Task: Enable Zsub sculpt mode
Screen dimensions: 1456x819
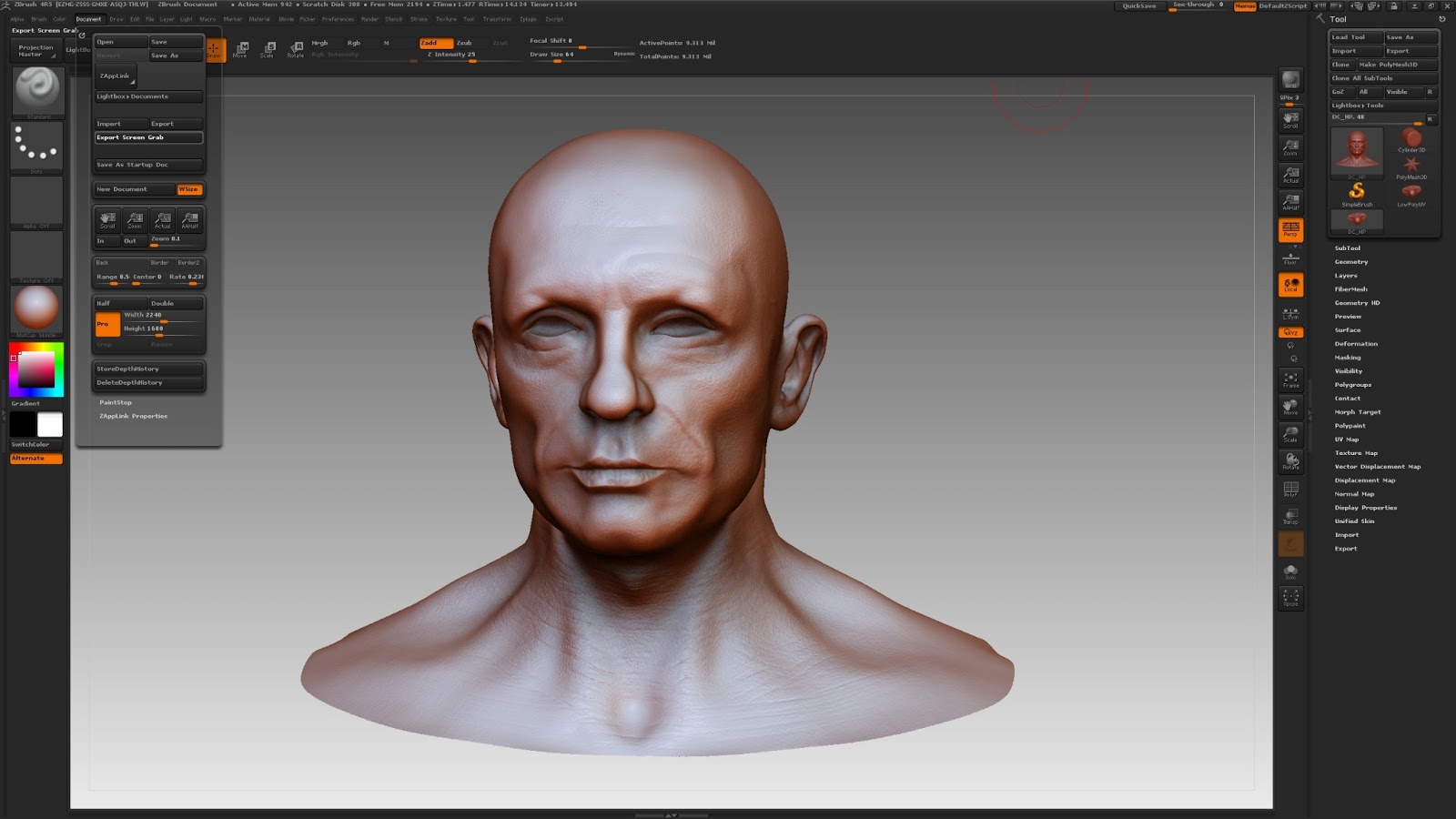Action: point(465,43)
